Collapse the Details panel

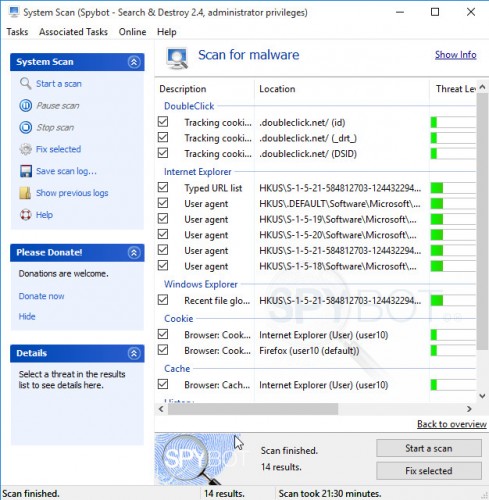click(x=134, y=353)
